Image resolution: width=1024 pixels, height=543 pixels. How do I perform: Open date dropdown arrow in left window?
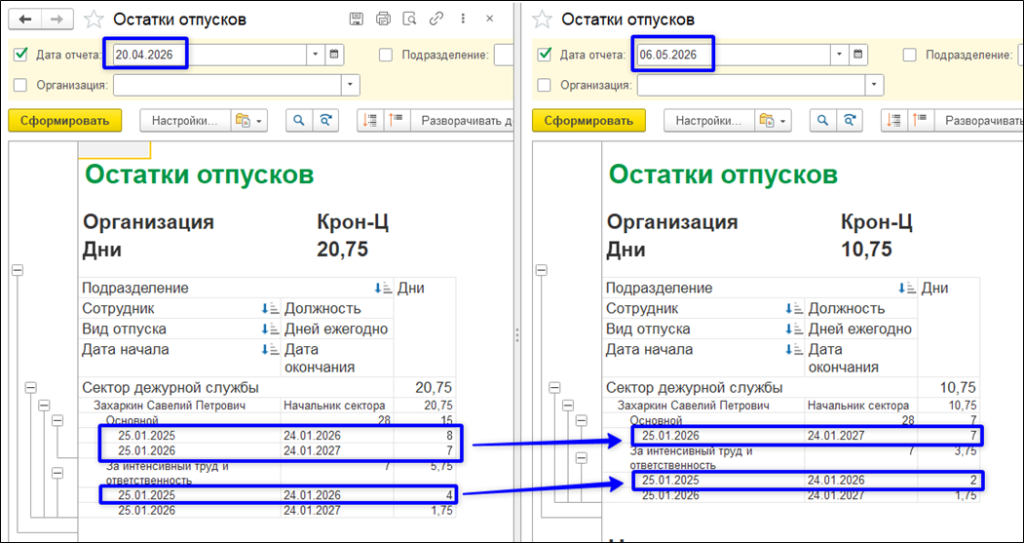coord(316,55)
